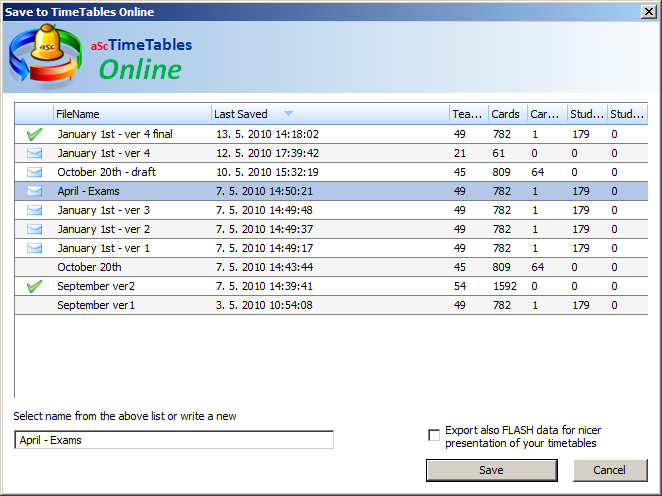
Task: Sort list by FileName column header
Action: 130,114
